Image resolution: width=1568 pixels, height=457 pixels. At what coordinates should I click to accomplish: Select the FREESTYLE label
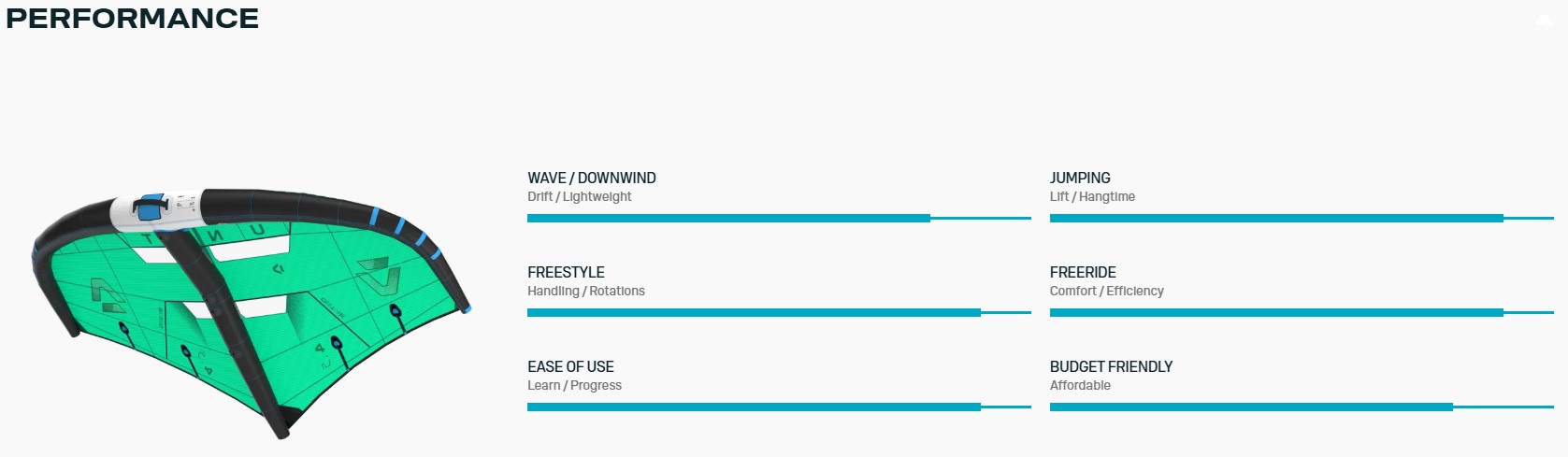tap(566, 272)
